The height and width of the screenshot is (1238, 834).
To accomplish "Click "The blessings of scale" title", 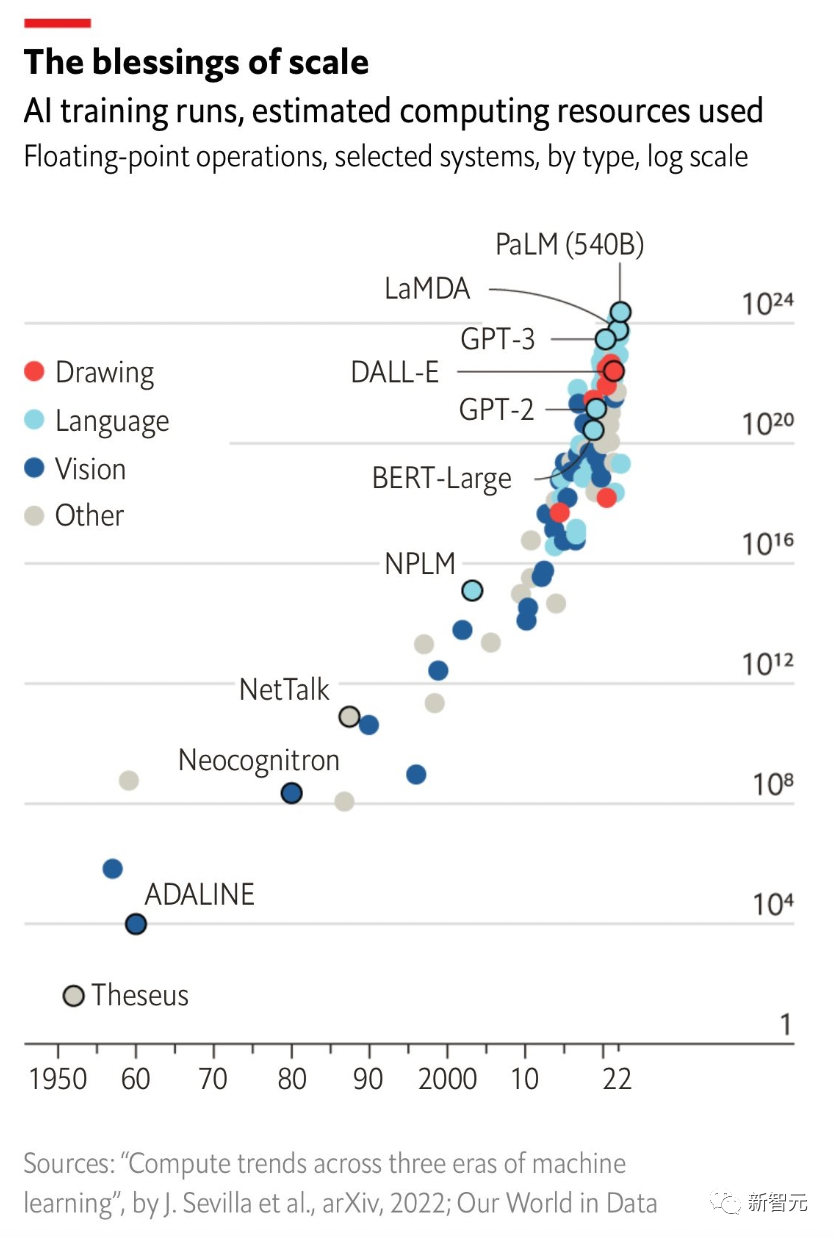I will 196,62.
